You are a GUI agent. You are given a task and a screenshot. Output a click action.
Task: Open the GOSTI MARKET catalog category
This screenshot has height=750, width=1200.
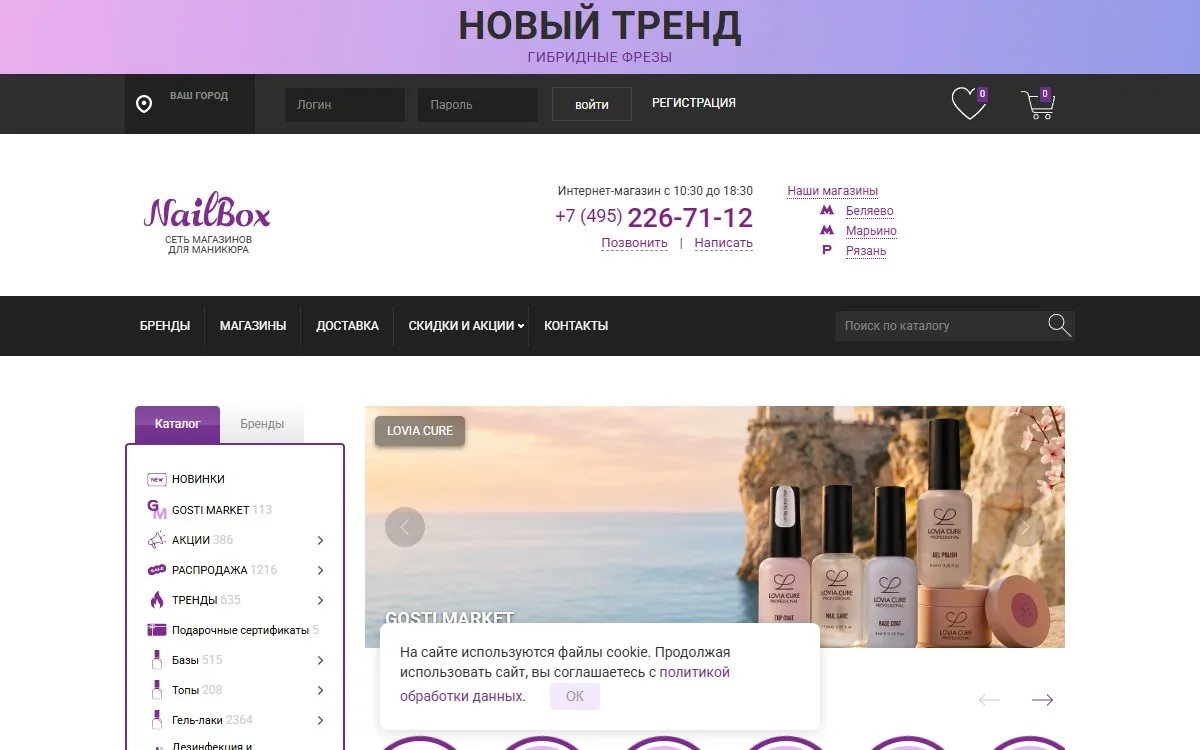pos(211,510)
